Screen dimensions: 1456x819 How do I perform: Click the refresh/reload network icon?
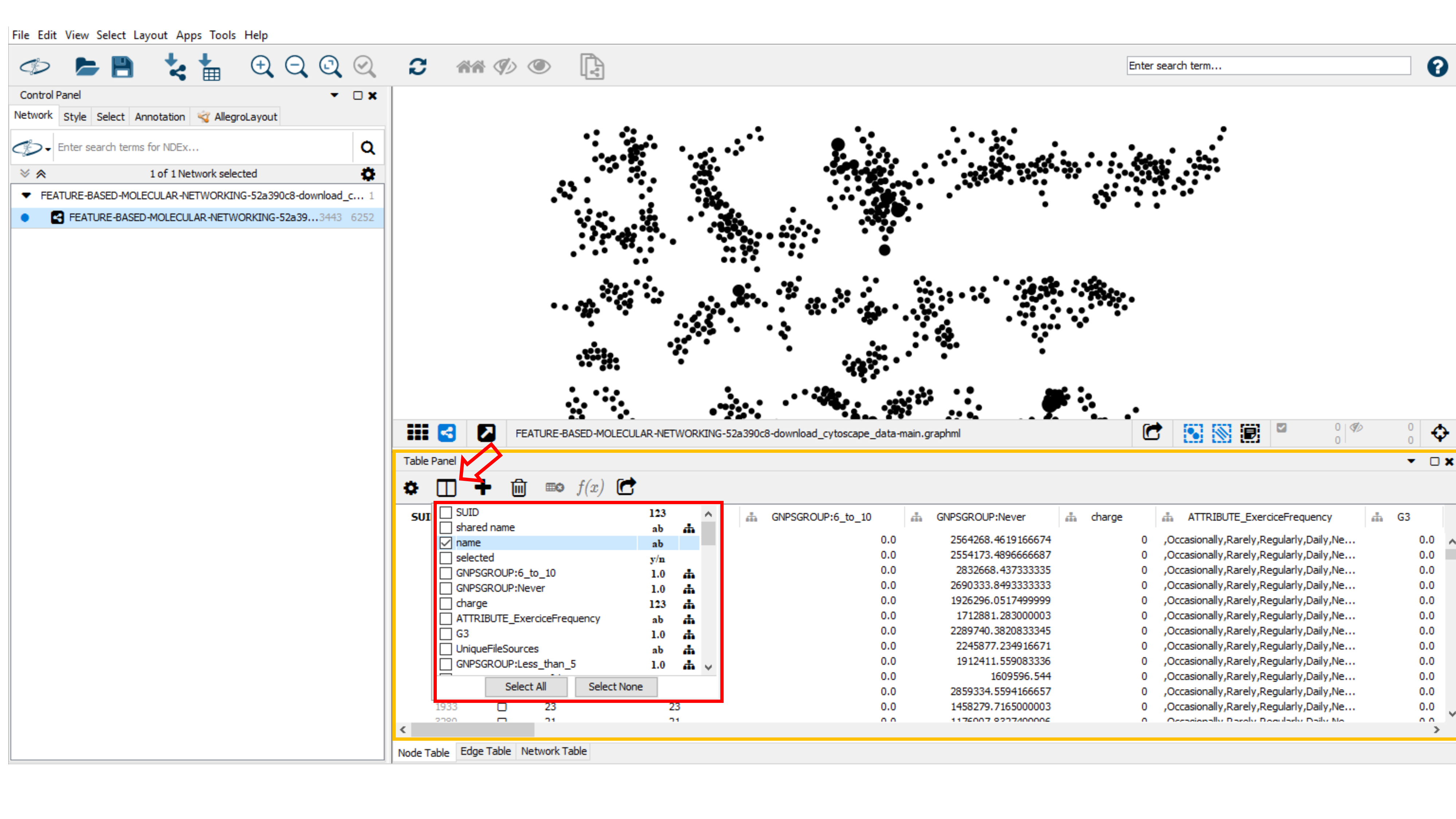coord(418,66)
